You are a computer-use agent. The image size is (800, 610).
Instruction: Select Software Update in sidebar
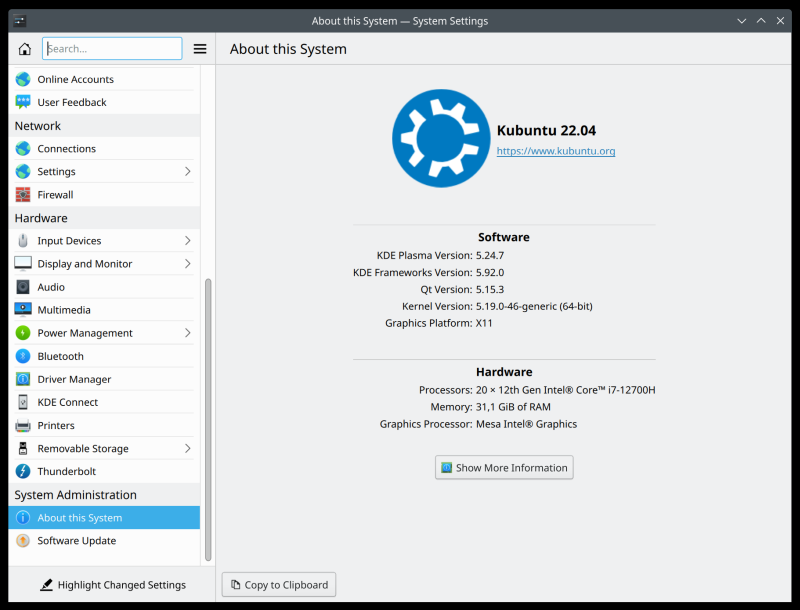pyautogui.click(x=77, y=541)
